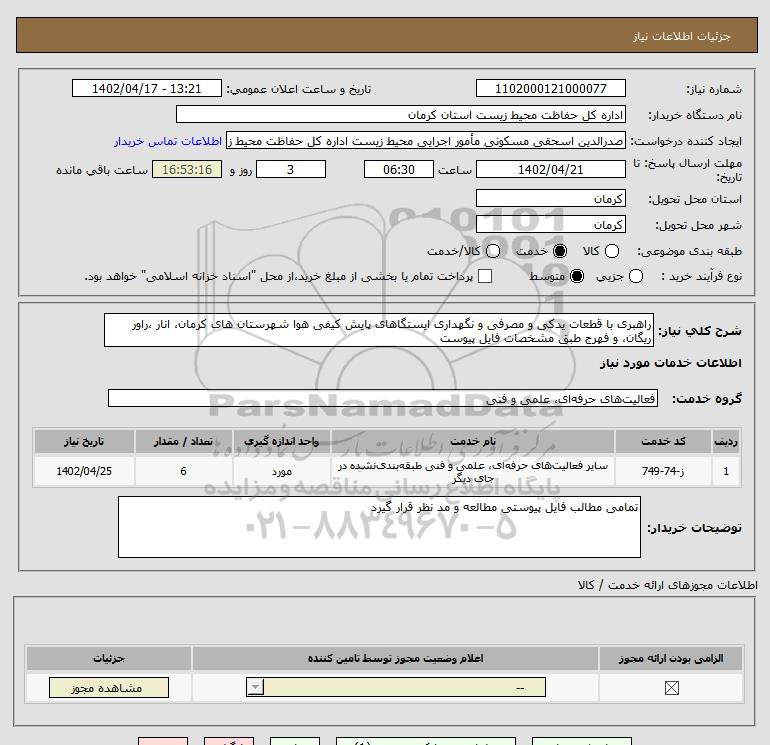Click the شهر محل تحویل field

(x=550, y=224)
